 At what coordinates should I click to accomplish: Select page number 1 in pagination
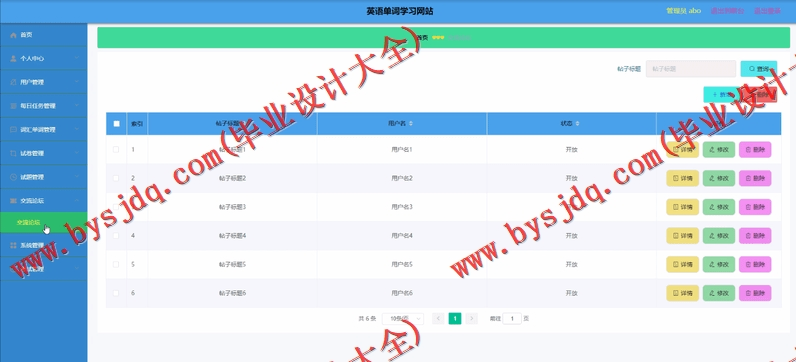455,319
